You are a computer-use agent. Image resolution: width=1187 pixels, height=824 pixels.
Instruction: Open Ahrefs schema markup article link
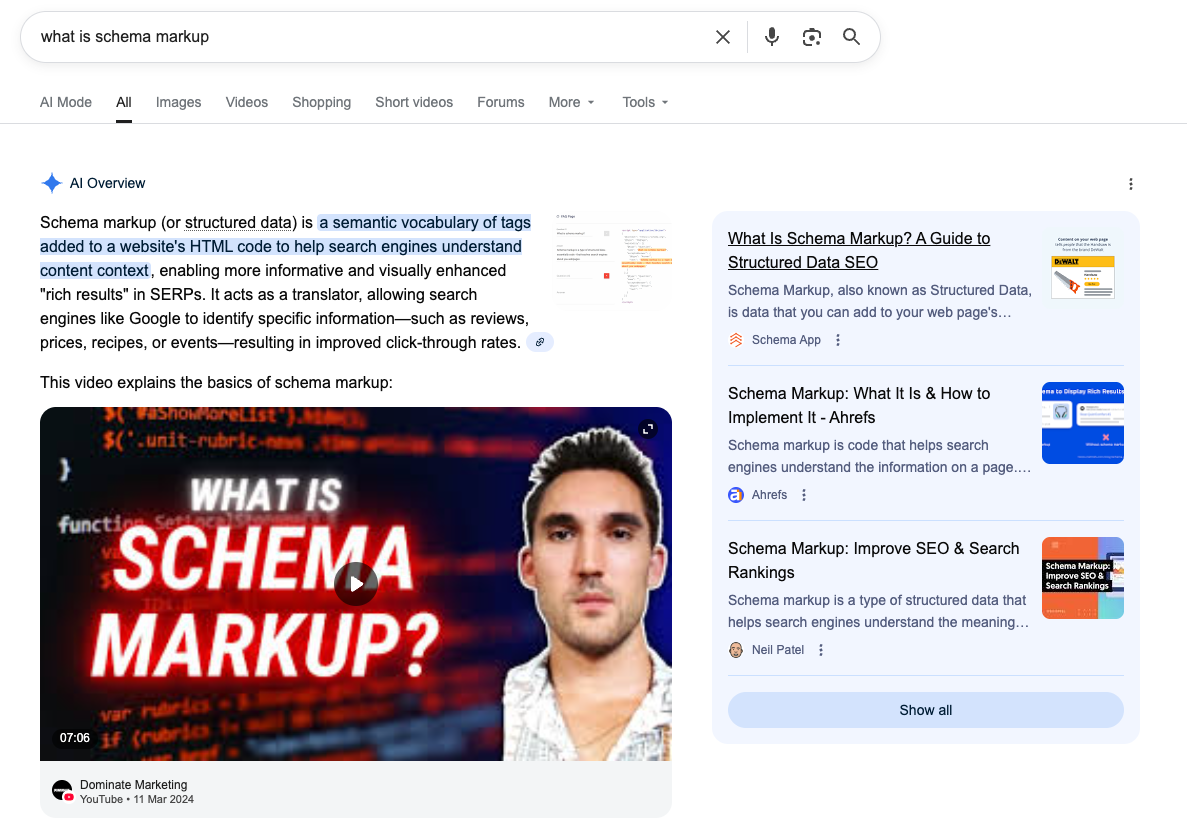pyautogui.click(x=858, y=405)
